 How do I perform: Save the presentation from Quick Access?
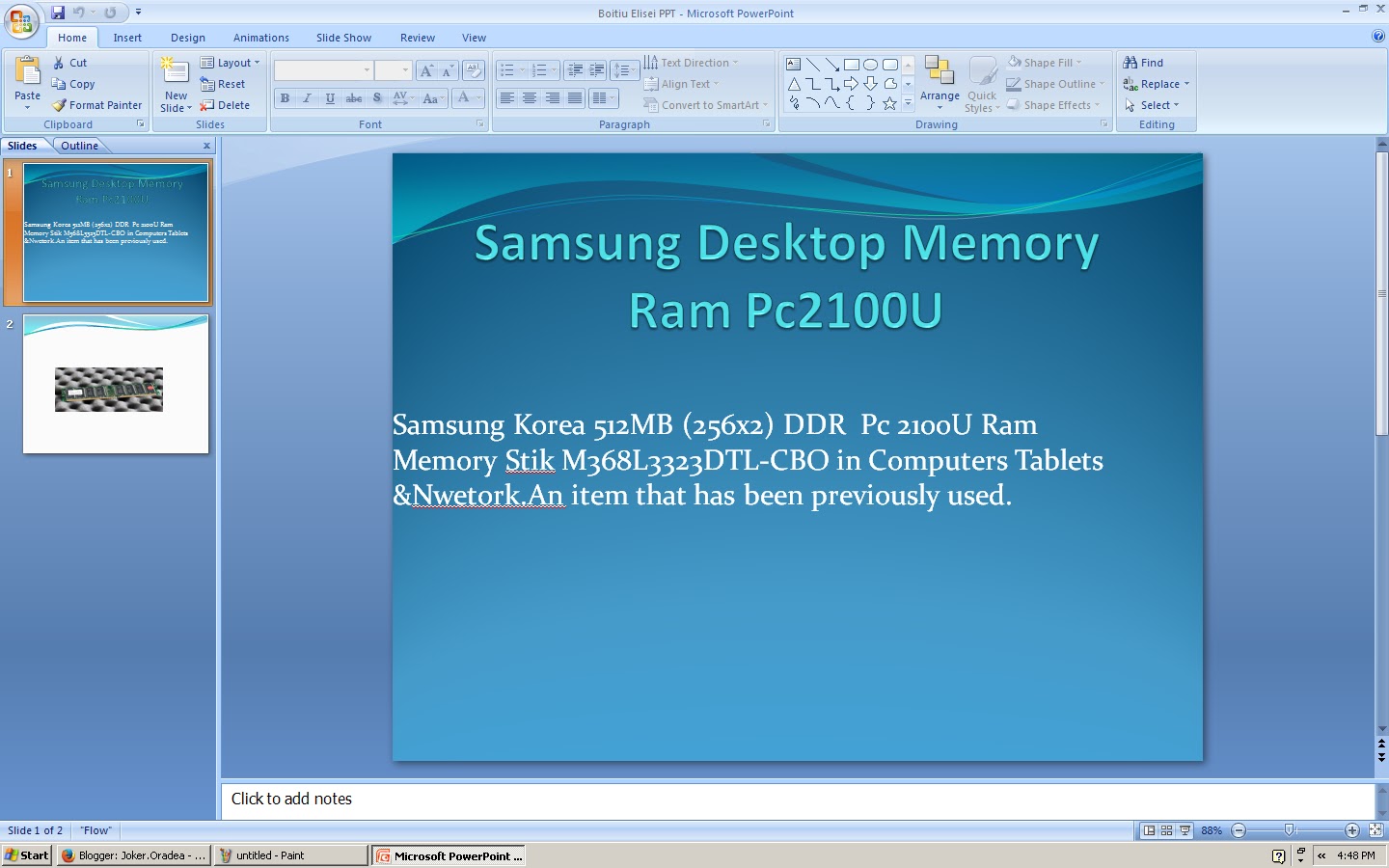(x=58, y=13)
